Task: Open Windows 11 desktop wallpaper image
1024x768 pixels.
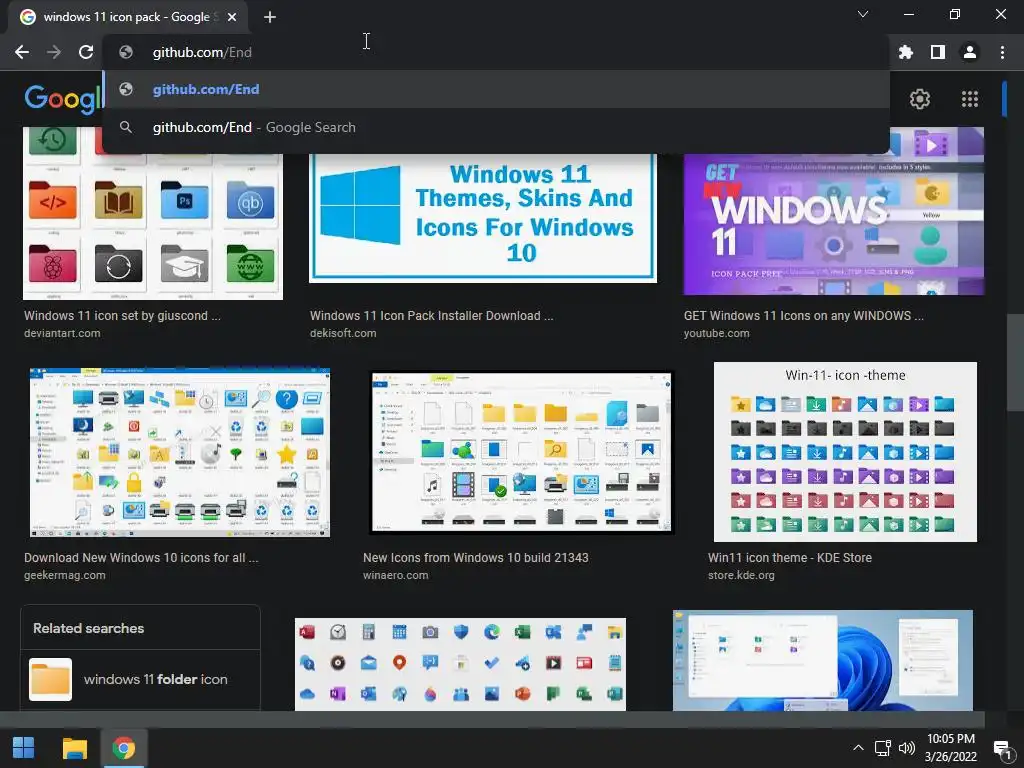Action: tap(823, 660)
